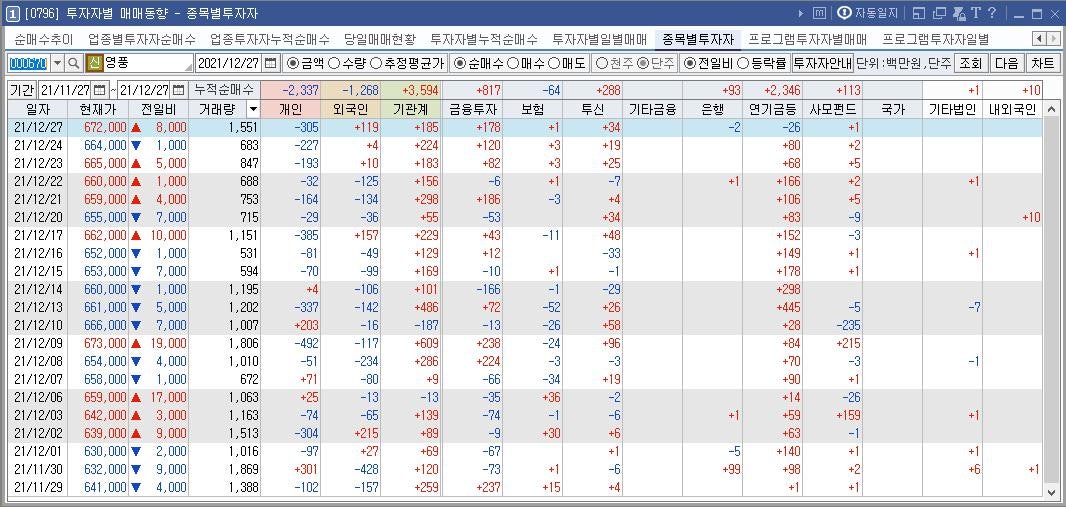The image size is (1066, 507).
Task: Select the 21/12/27 row date cell
Action: (37, 127)
